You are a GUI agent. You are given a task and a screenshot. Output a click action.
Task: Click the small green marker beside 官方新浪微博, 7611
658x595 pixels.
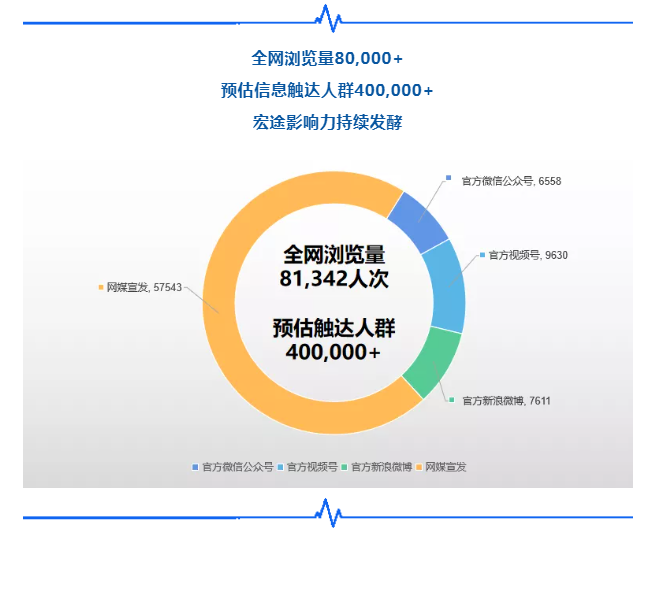pos(452,400)
